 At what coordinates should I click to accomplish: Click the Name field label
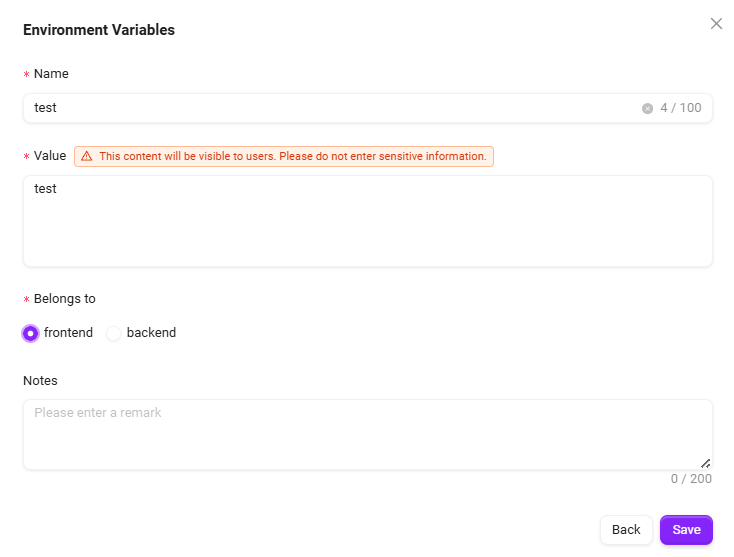tap(51, 73)
